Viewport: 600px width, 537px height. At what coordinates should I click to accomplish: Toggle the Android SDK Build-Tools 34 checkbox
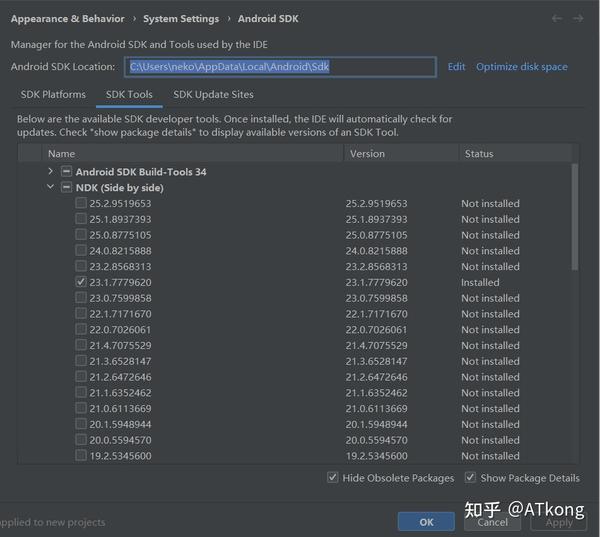pyautogui.click(x=66, y=172)
